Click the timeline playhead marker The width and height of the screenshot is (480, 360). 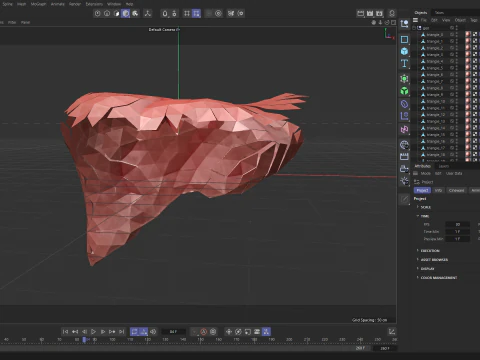(x=84, y=340)
